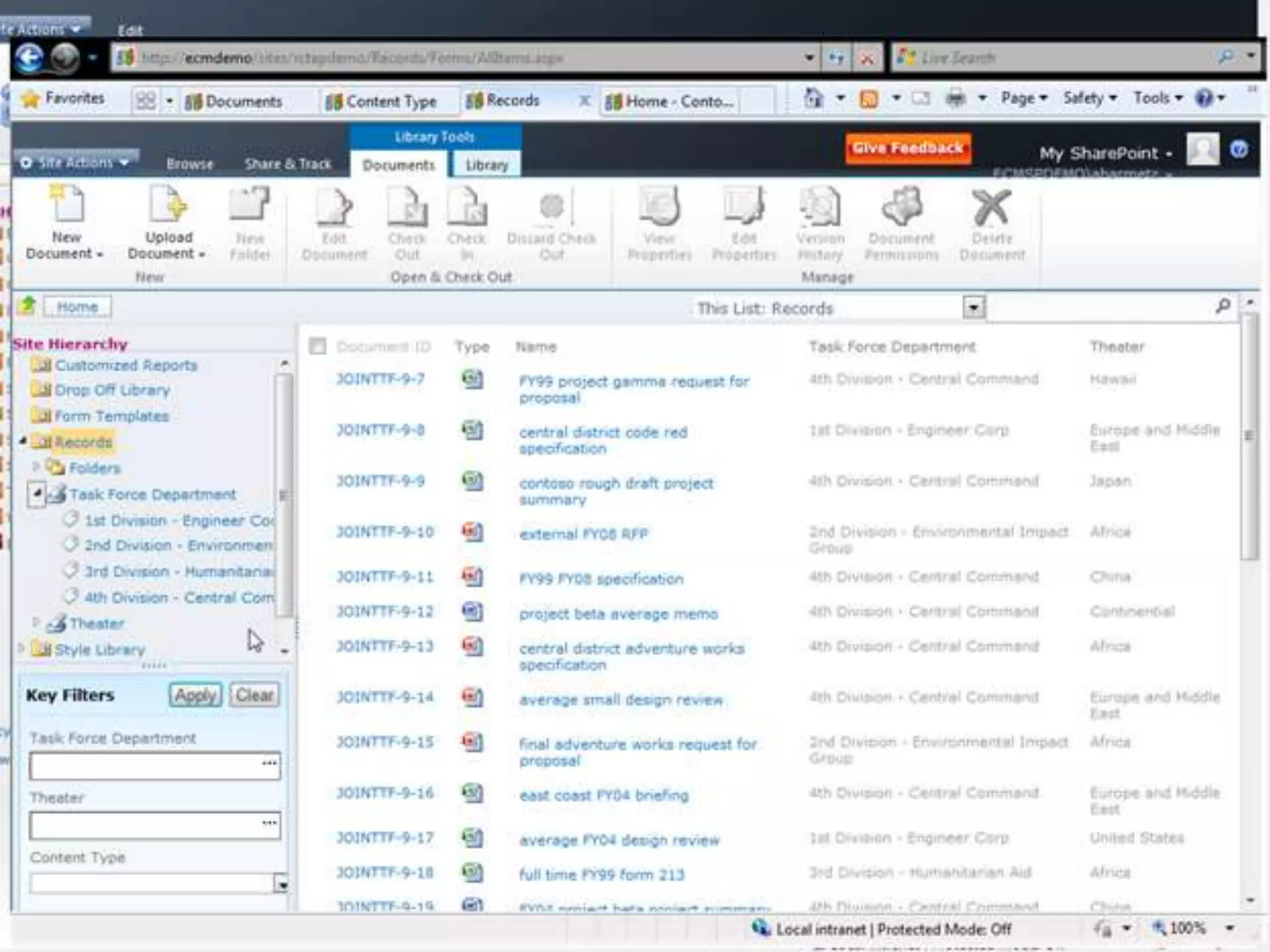Open the external FY08 RFP document link

(x=583, y=534)
